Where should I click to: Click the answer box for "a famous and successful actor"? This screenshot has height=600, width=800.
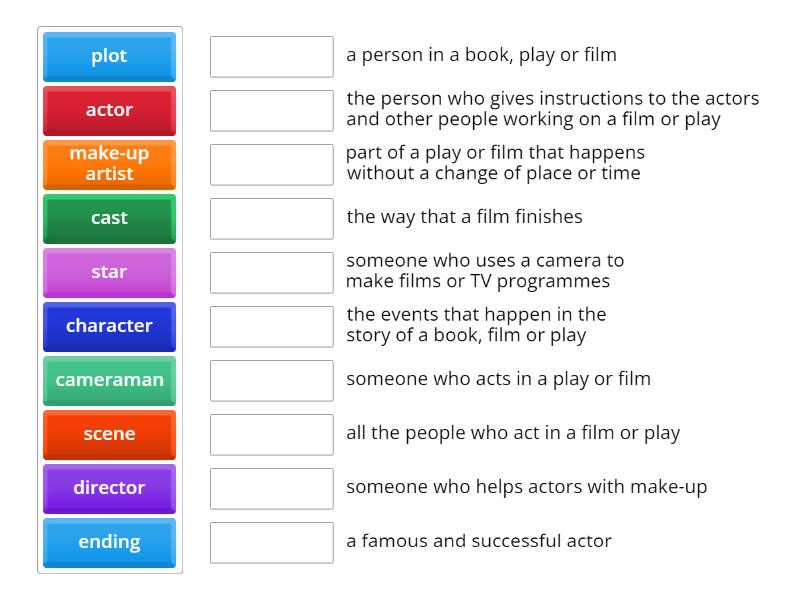(271, 542)
